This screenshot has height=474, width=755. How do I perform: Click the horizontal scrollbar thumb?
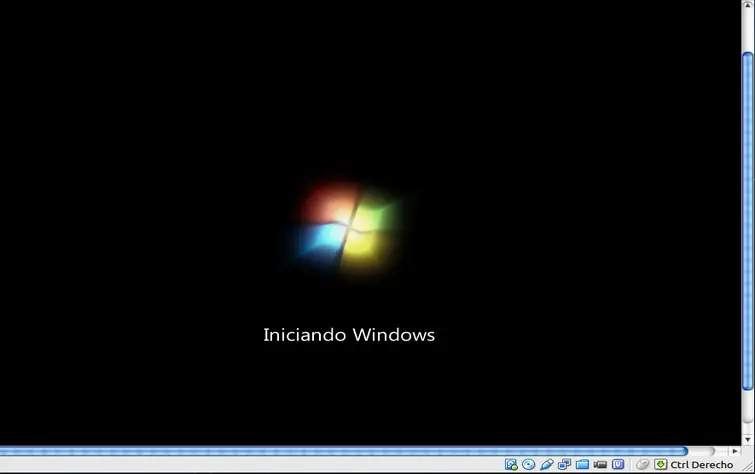tap(344, 451)
